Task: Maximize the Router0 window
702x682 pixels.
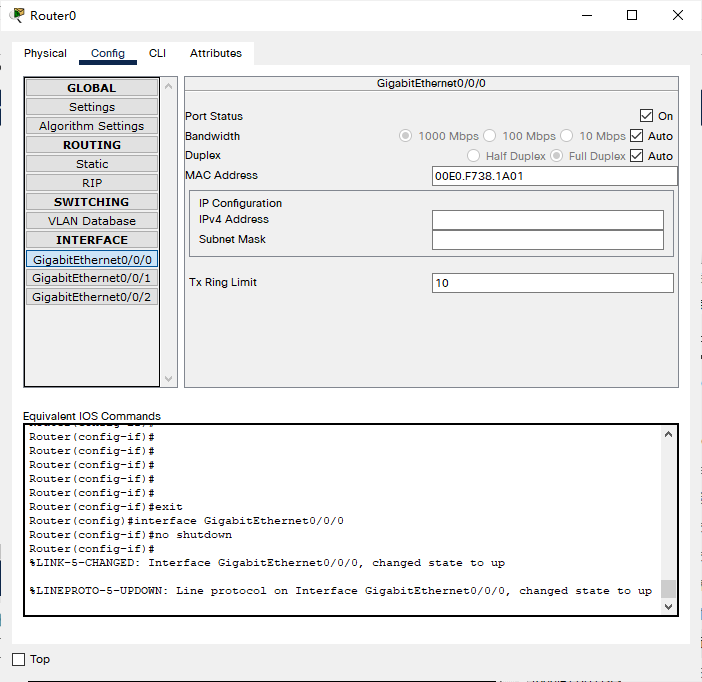Action: (x=632, y=15)
